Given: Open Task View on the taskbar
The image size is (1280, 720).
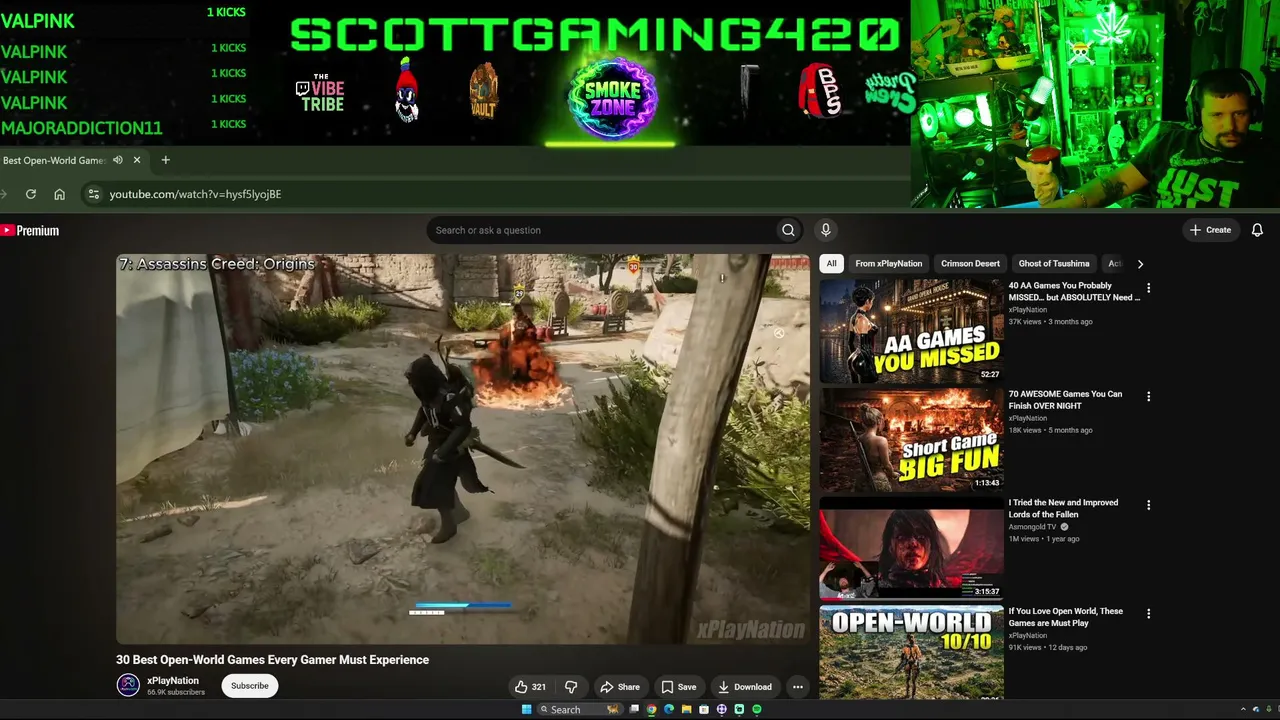Looking at the screenshot, I should click(x=634, y=709).
